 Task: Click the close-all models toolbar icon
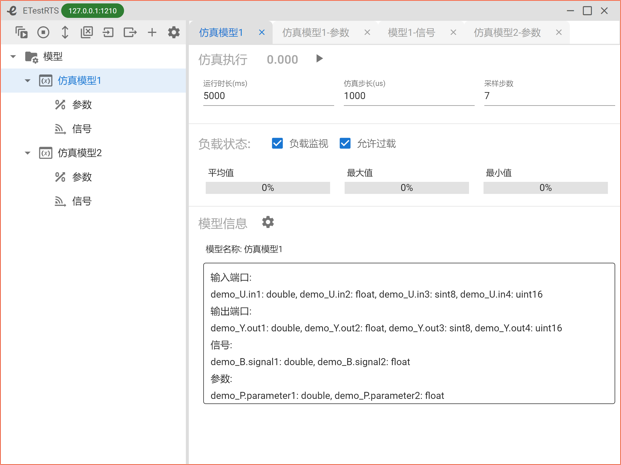pos(87,32)
